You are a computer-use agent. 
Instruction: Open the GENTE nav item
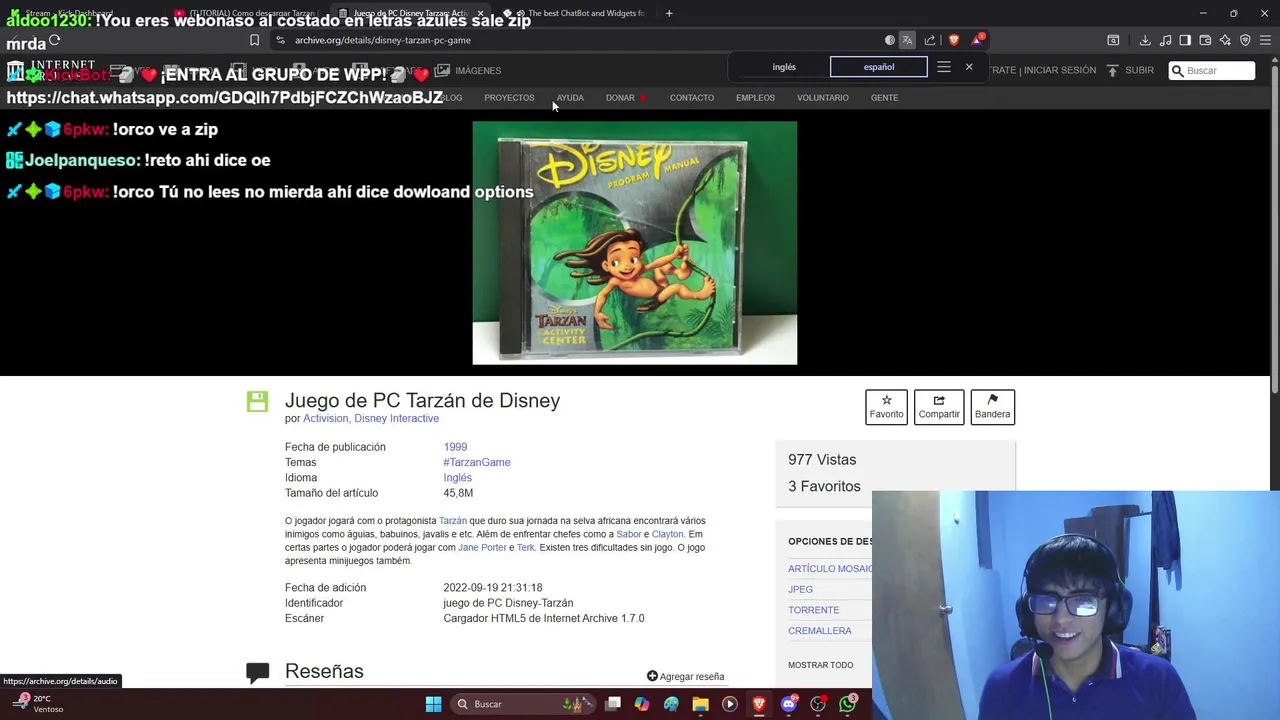(x=884, y=98)
